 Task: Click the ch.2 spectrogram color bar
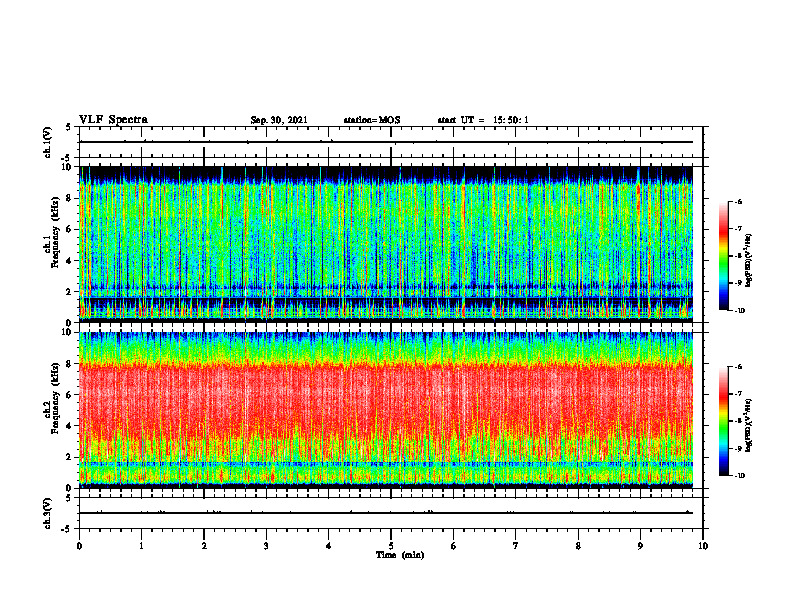click(723, 421)
